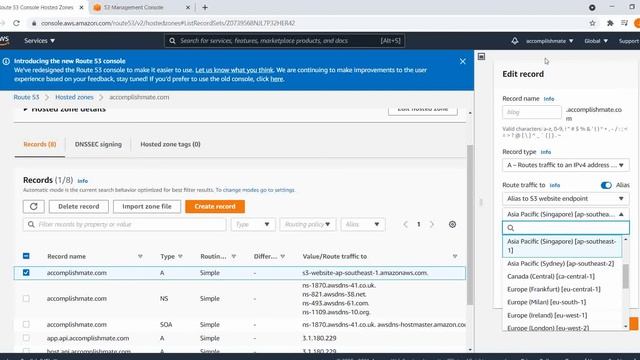Open Global region selector
The width and height of the screenshot is (640, 360).
pos(596,41)
